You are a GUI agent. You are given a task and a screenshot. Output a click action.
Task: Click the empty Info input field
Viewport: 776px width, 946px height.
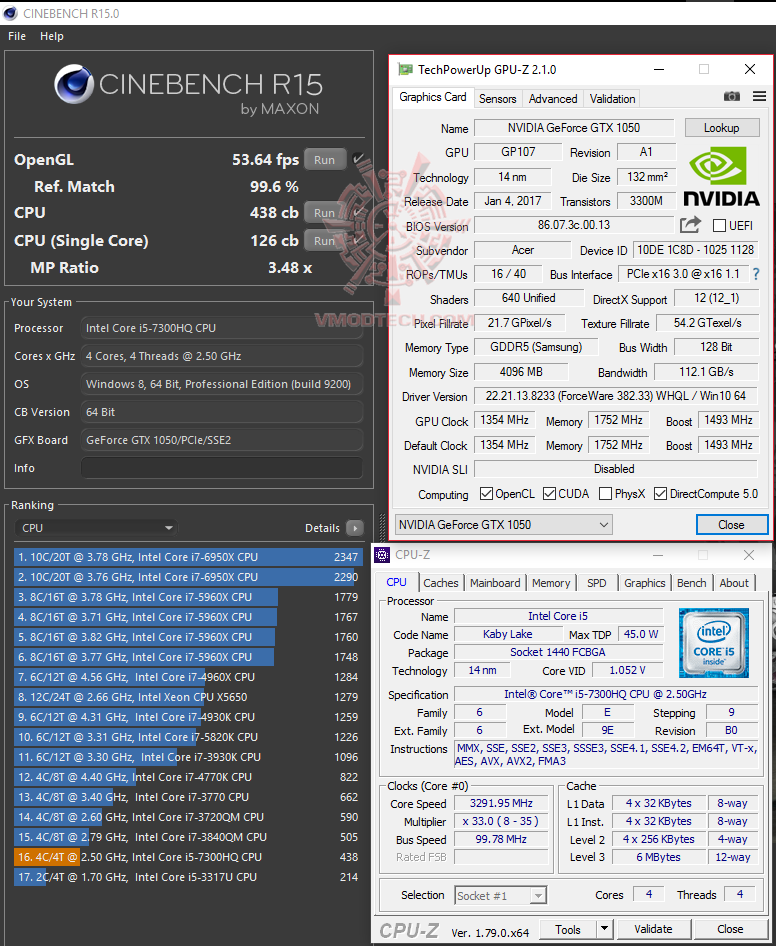click(222, 468)
